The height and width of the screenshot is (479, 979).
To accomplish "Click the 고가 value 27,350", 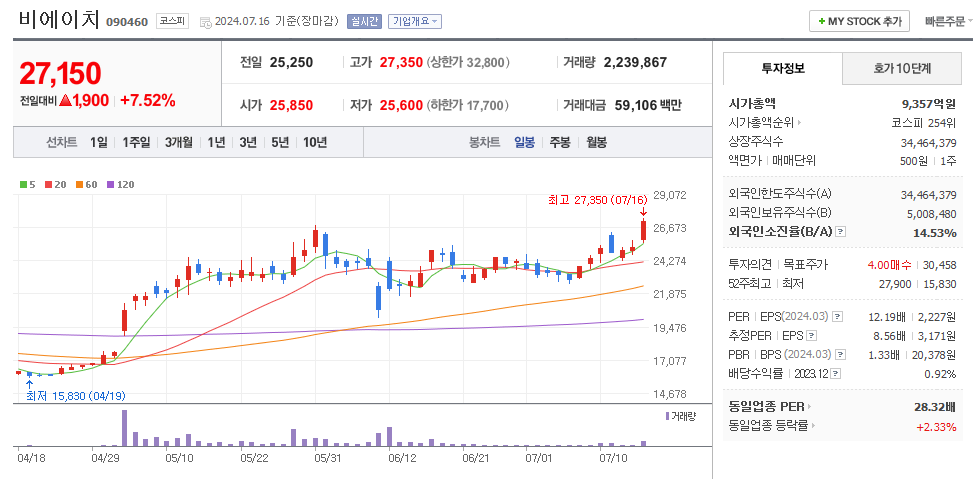I will (401, 62).
